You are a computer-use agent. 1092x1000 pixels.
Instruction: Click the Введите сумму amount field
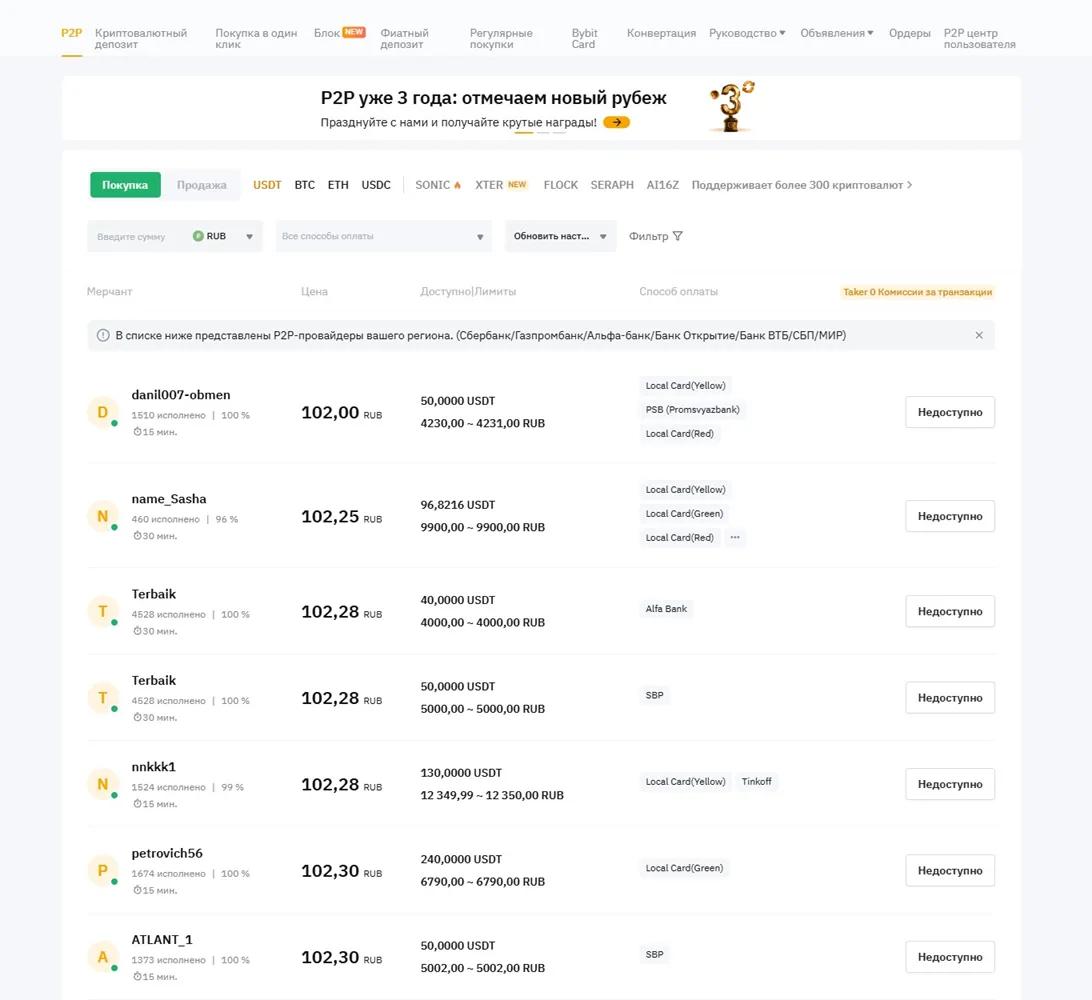pos(130,236)
